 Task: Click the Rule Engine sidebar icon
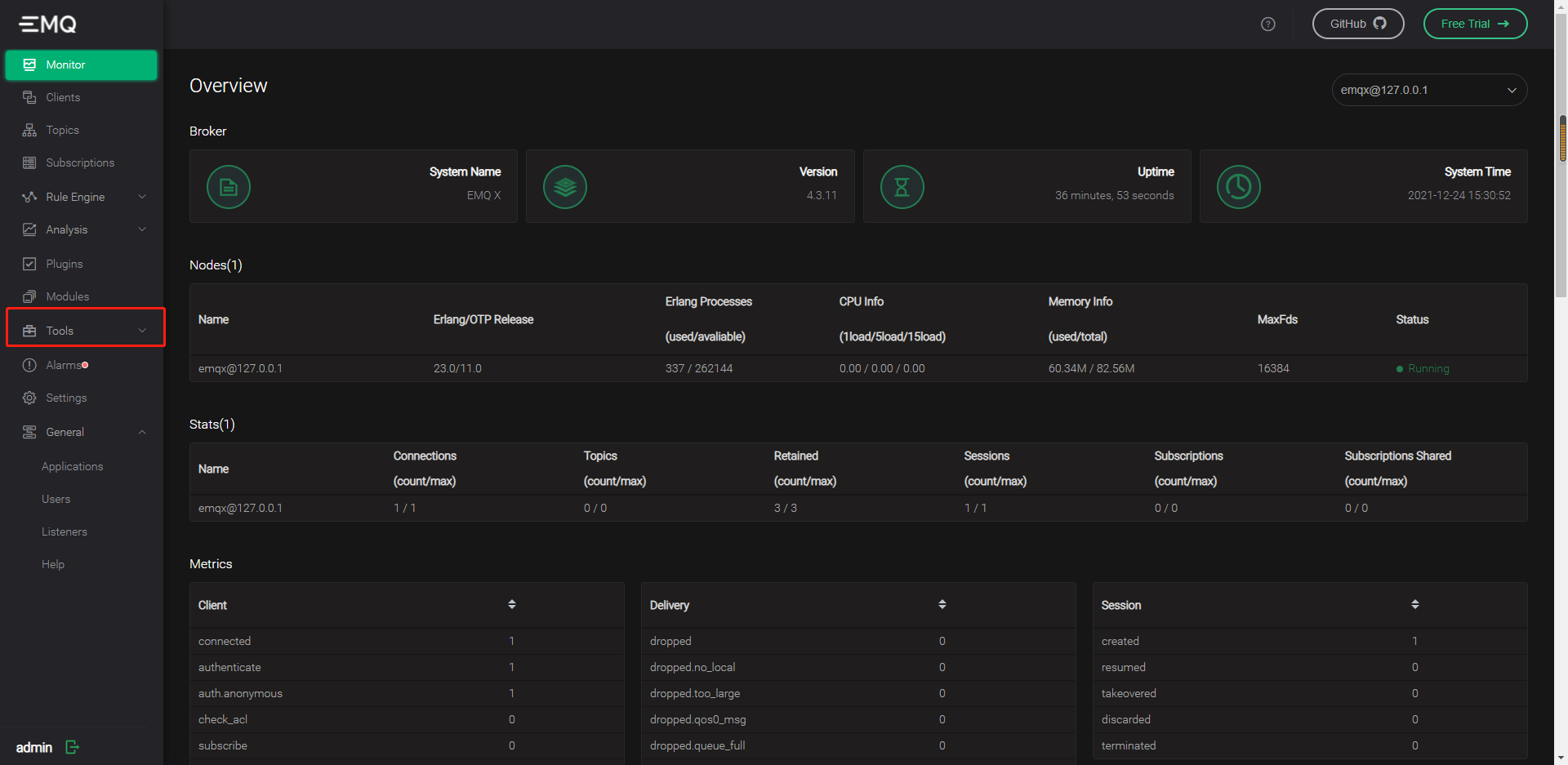coord(29,197)
